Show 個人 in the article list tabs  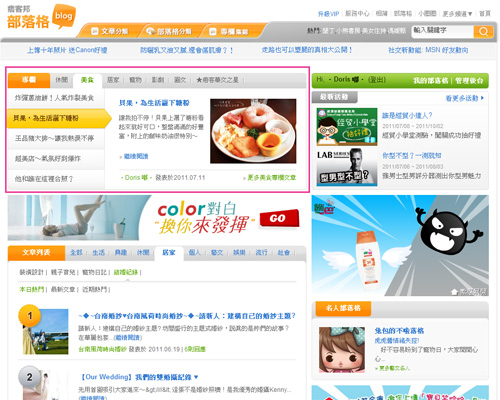[195, 253]
